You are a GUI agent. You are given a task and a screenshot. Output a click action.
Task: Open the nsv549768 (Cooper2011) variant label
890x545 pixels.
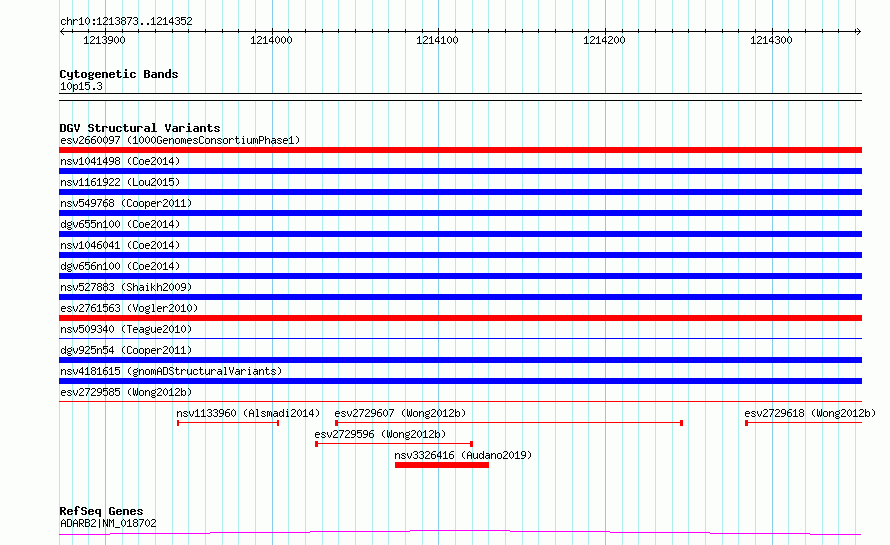click(126, 203)
